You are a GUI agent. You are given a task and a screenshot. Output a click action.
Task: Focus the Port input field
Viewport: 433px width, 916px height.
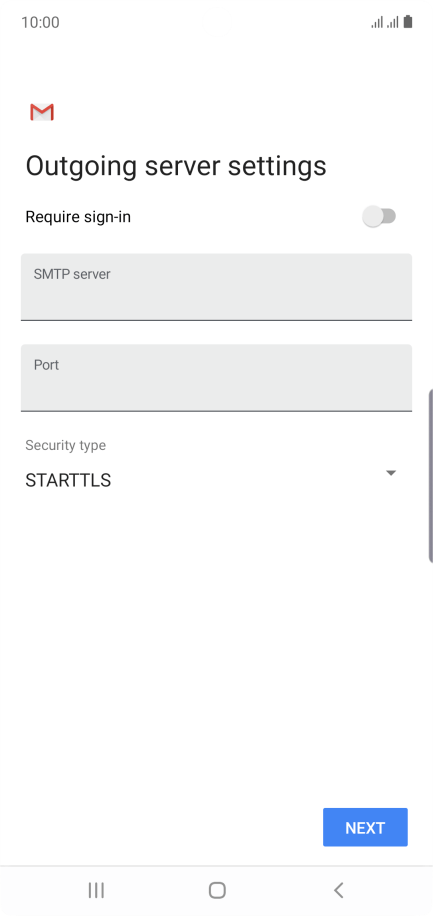216,377
